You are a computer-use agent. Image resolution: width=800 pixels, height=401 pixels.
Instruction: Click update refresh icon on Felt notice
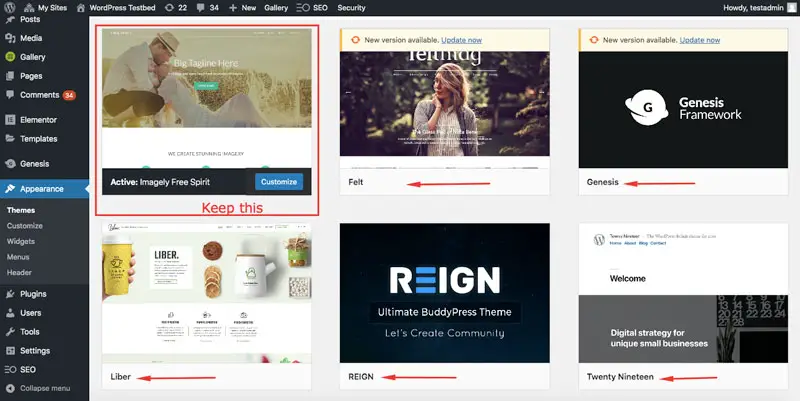click(x=356, y=40)
